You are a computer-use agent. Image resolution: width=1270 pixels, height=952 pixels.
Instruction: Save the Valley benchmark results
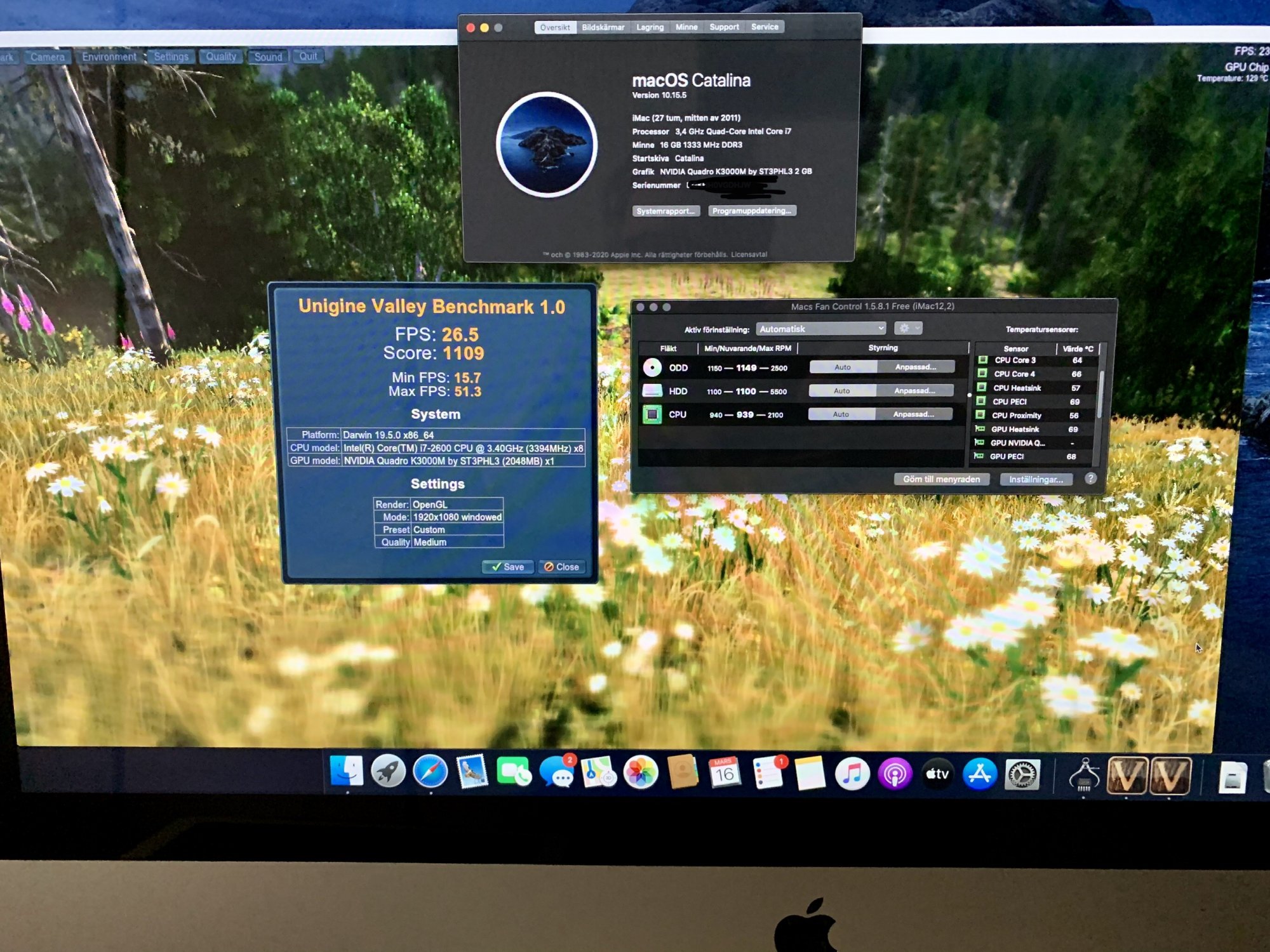point(507,567)
